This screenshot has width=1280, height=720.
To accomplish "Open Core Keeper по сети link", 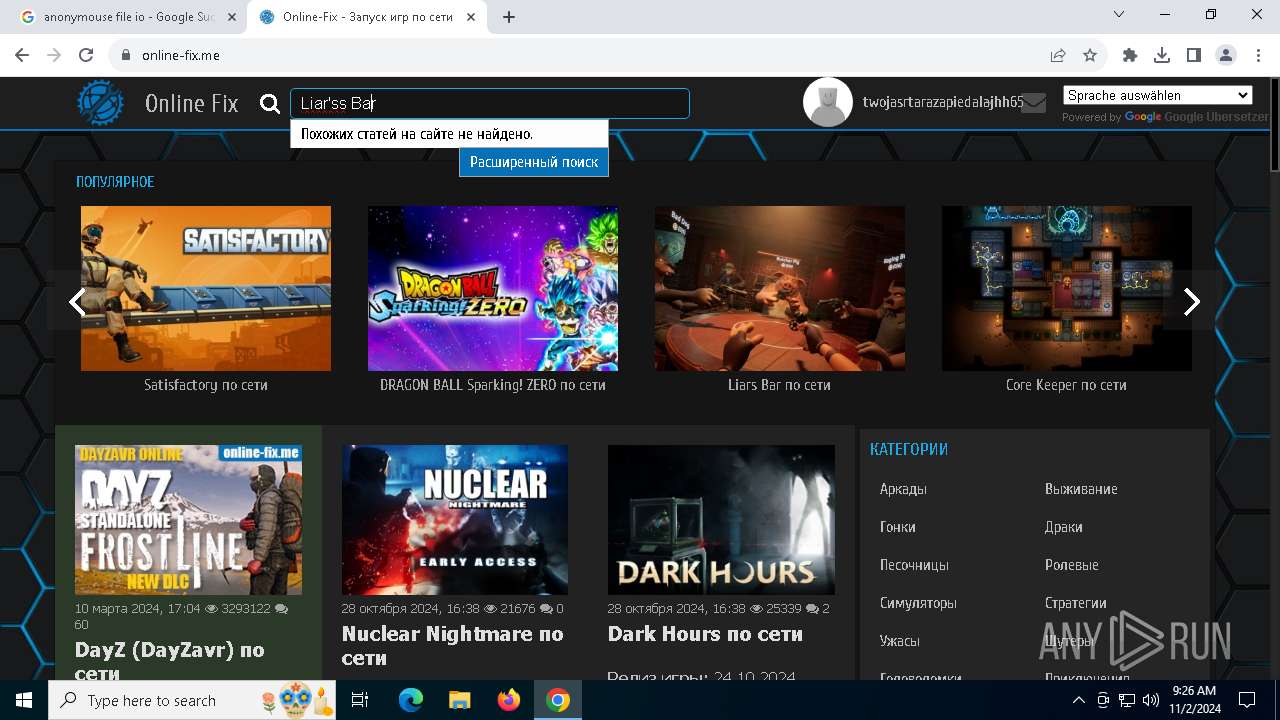I will 1066,385.
